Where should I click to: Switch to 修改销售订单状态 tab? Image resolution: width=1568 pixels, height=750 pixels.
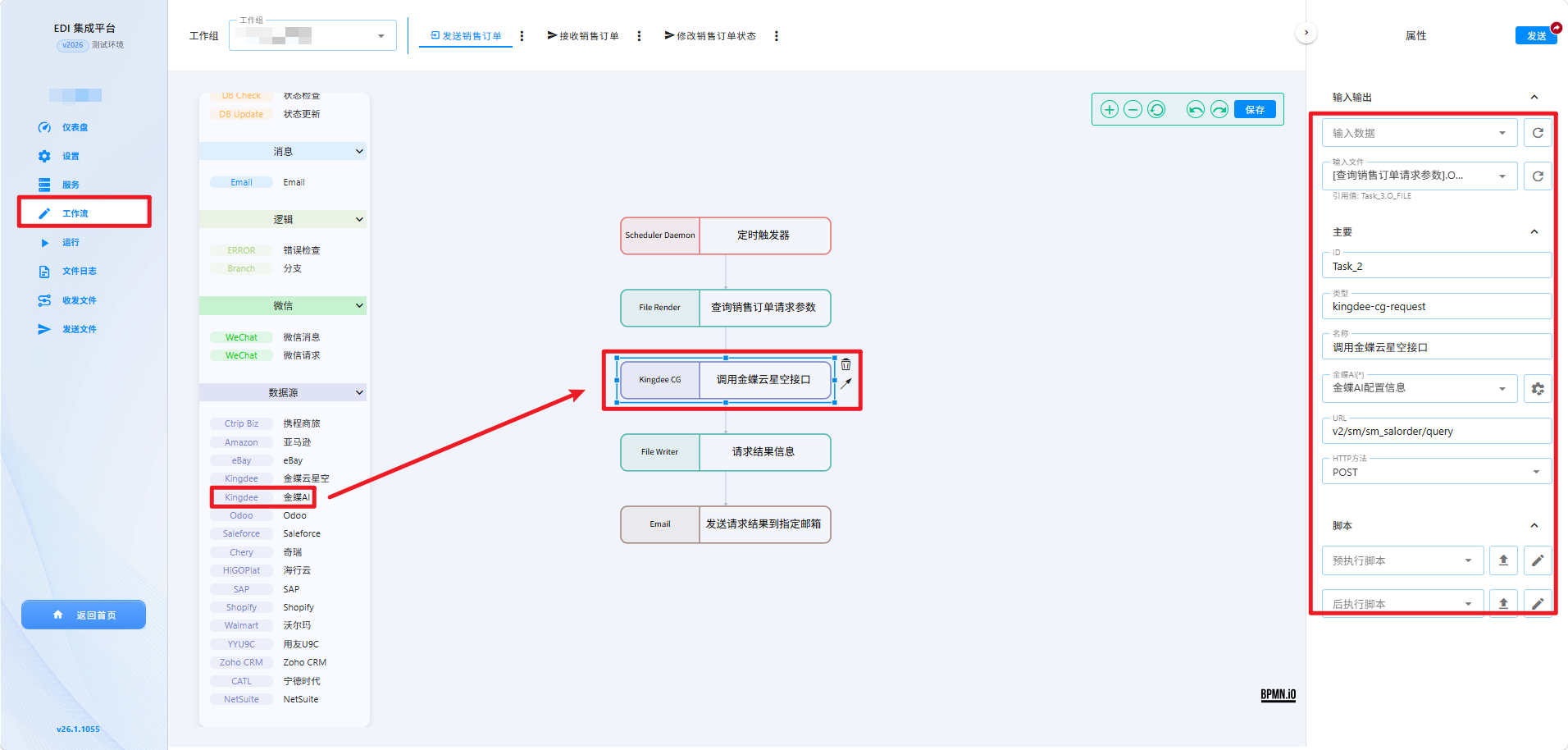(x=710, y=36)
